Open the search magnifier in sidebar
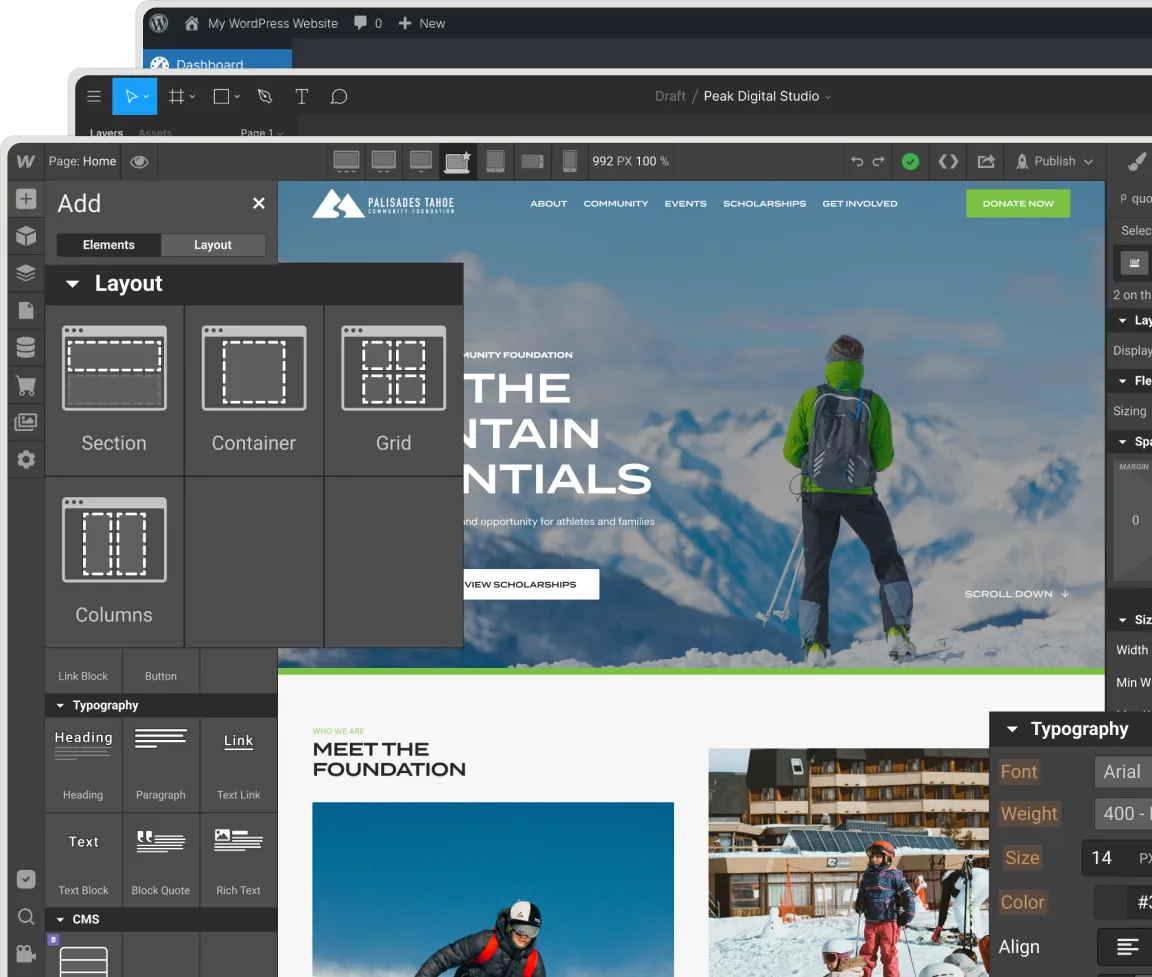Viewport: 1152px width, 977px height. (x=26, y=916)
